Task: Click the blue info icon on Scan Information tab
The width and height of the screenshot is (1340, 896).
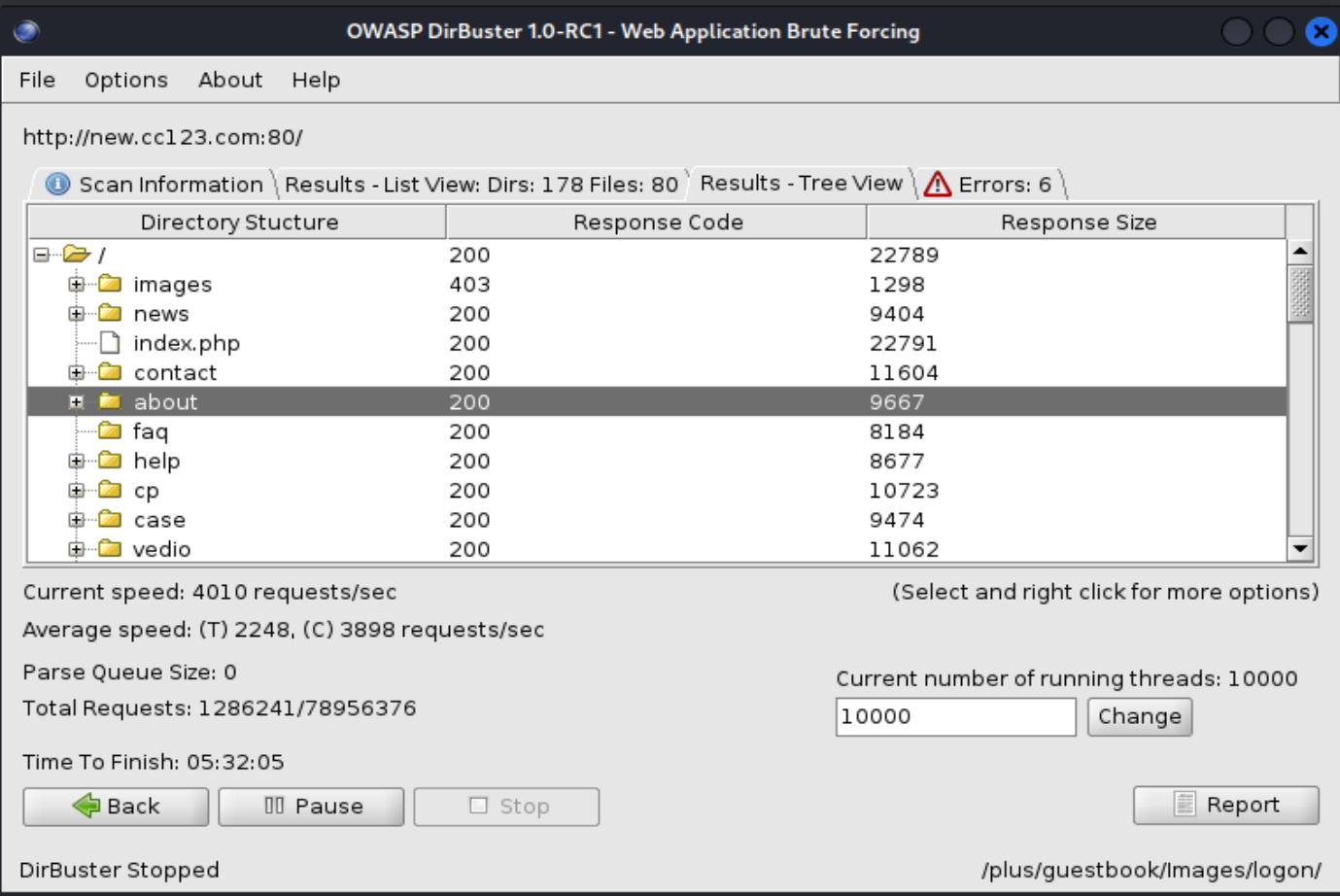Action: point(57,184)
